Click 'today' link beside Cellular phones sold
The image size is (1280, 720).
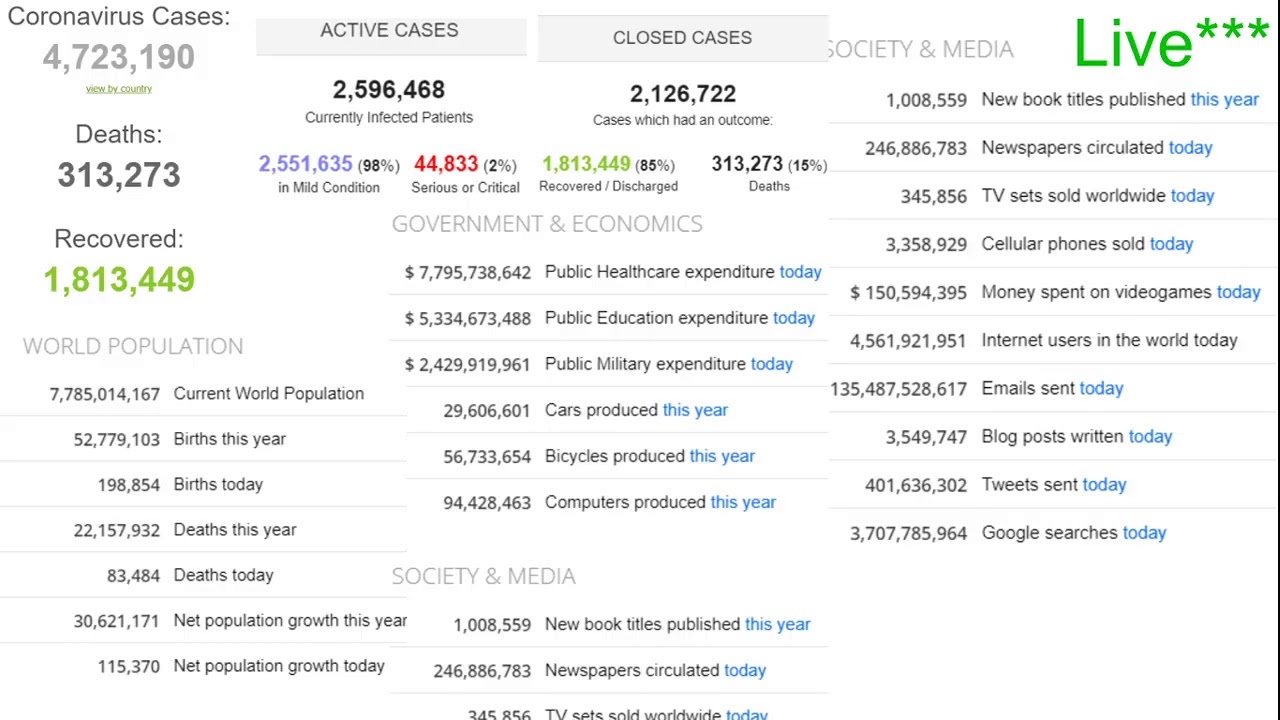pyautogui.click(x=1171, y=244)
